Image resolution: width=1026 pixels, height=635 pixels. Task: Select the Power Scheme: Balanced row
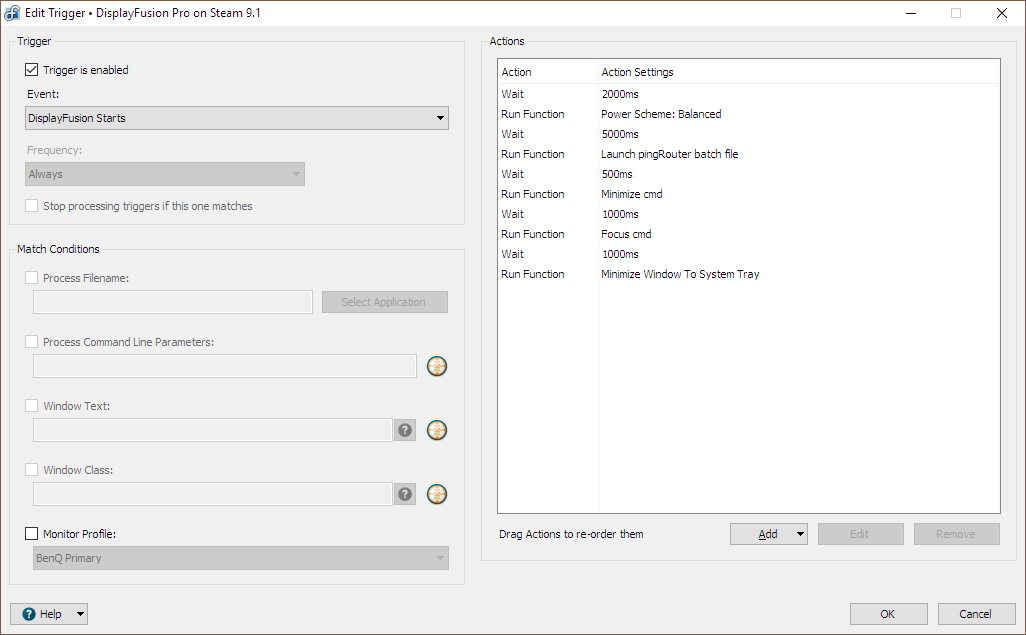749,114
